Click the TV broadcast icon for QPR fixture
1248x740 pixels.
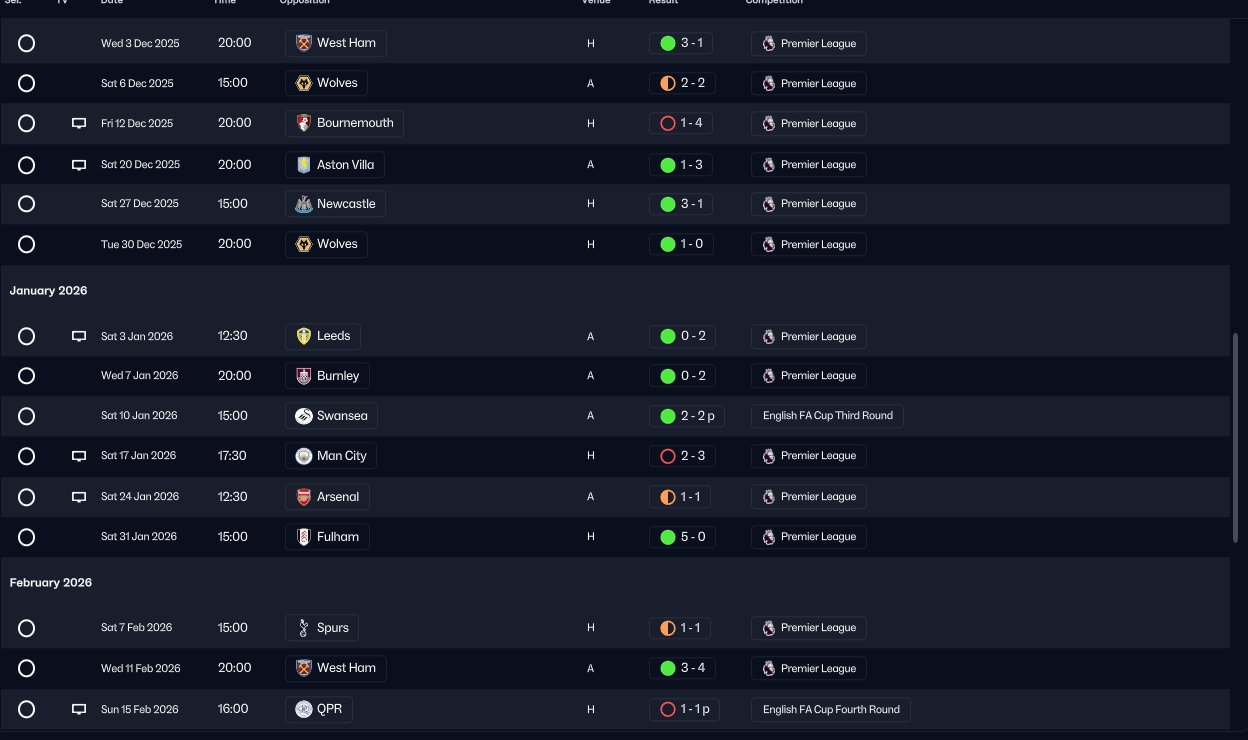tap(79, 710)
